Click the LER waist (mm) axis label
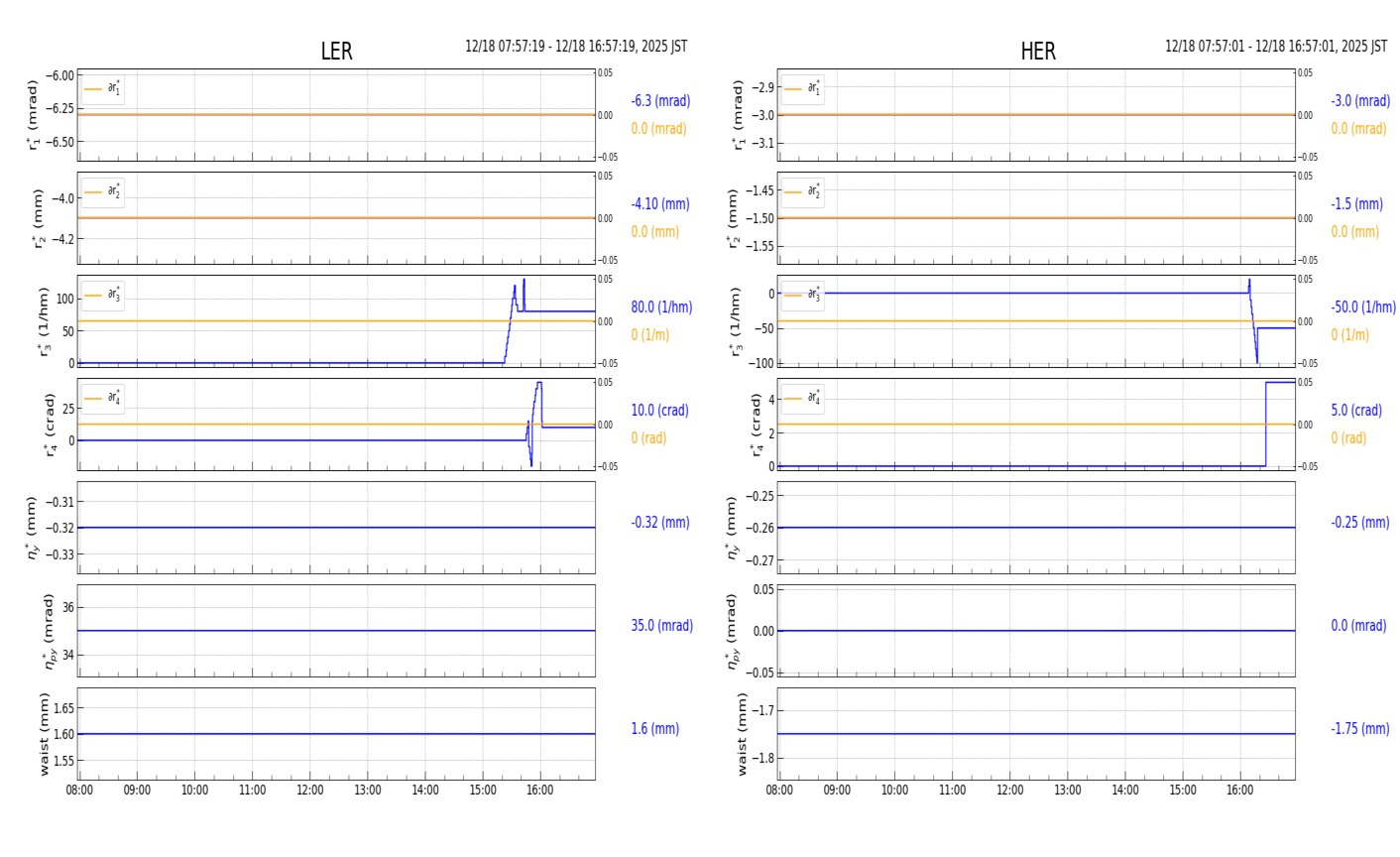 [45, 734]
